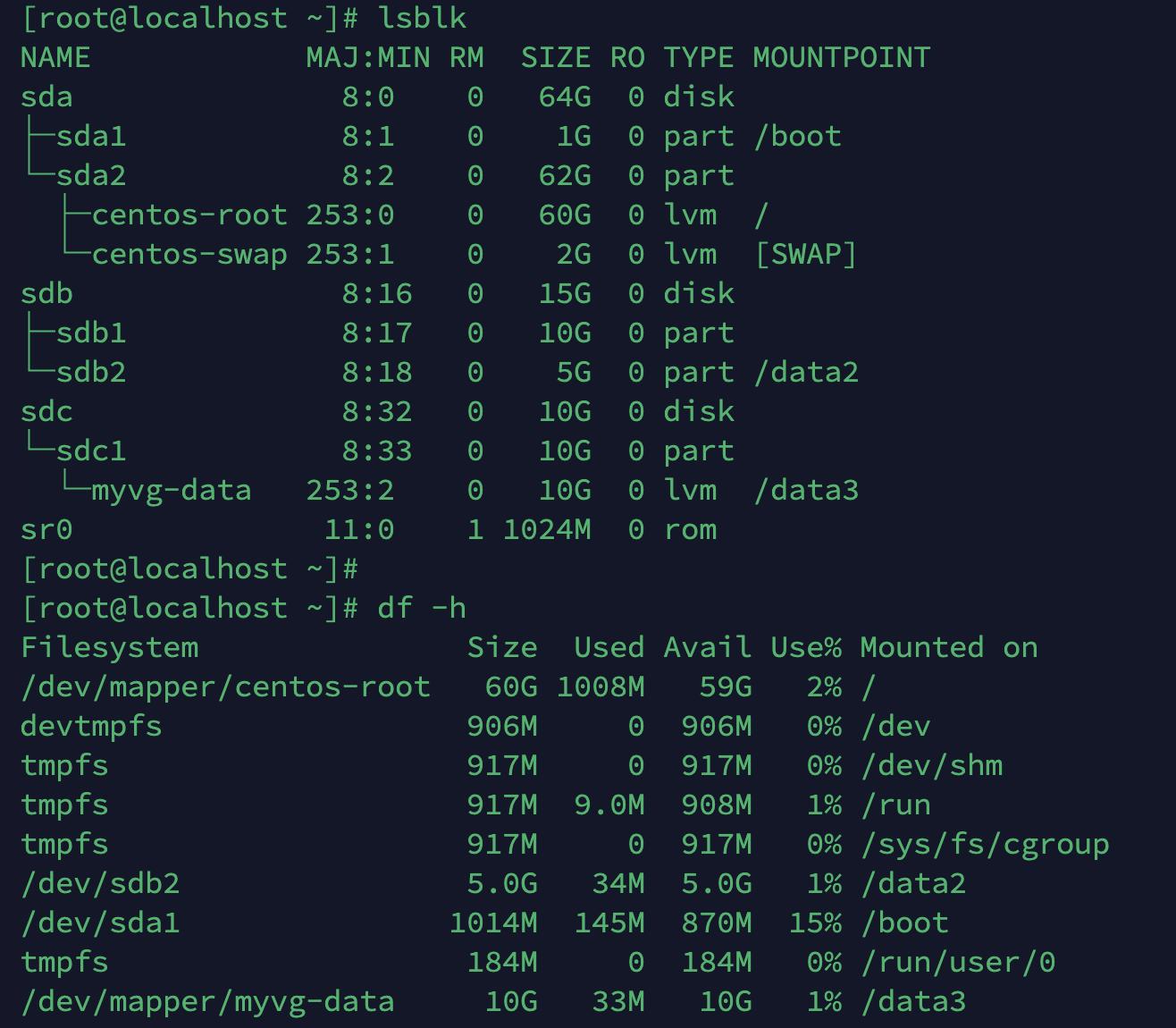Screen dimensions: 1176x1028
Task: Click /dev/mapper/centos-root filesystem line
Action: [225, 687]
